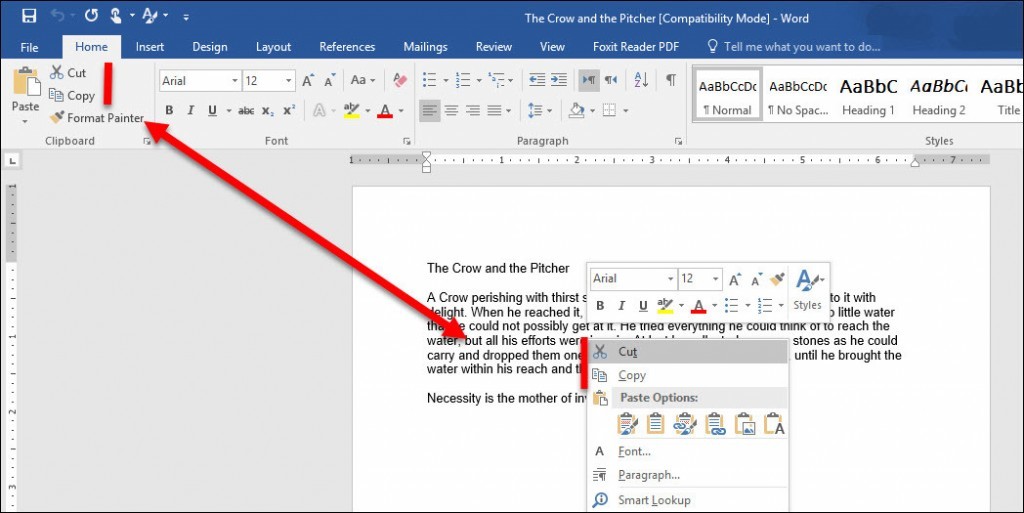Click the Tell me what you want box

tap(794, 47)
